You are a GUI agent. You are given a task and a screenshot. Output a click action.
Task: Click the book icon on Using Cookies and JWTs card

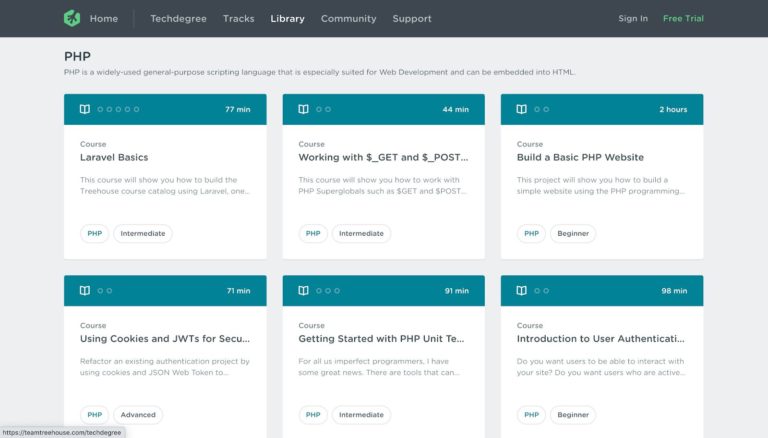[x=85, y=291]
